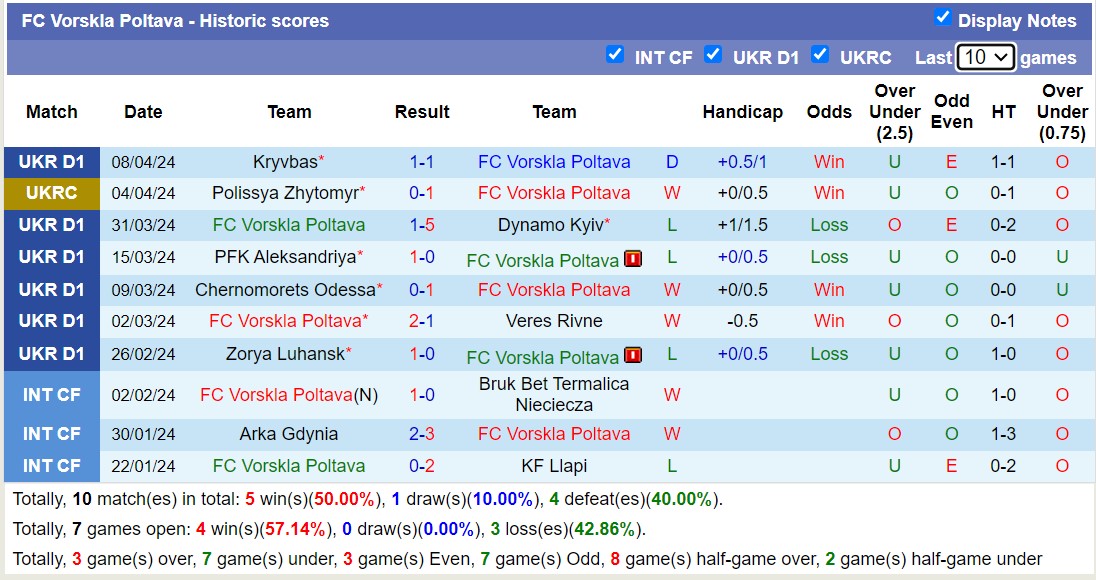Click the Kryvbas team link
Viewport: 1096px width, 580px height.
point(289,159)
